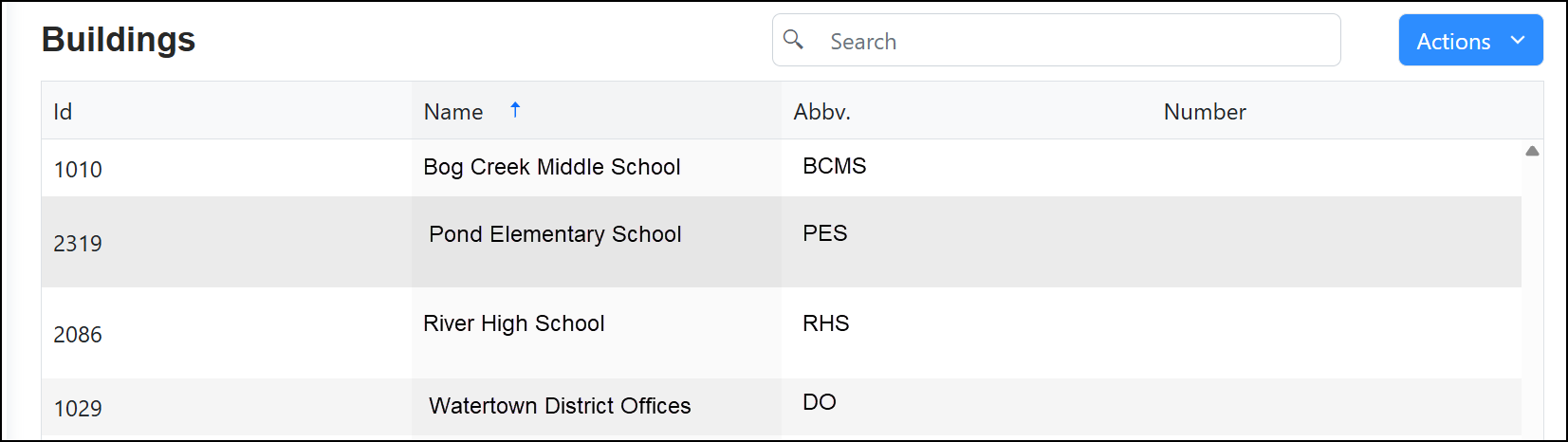Screen dimensions: 1568x442
Task: Sort by the Id column header
Action: (x=63, y=112)
